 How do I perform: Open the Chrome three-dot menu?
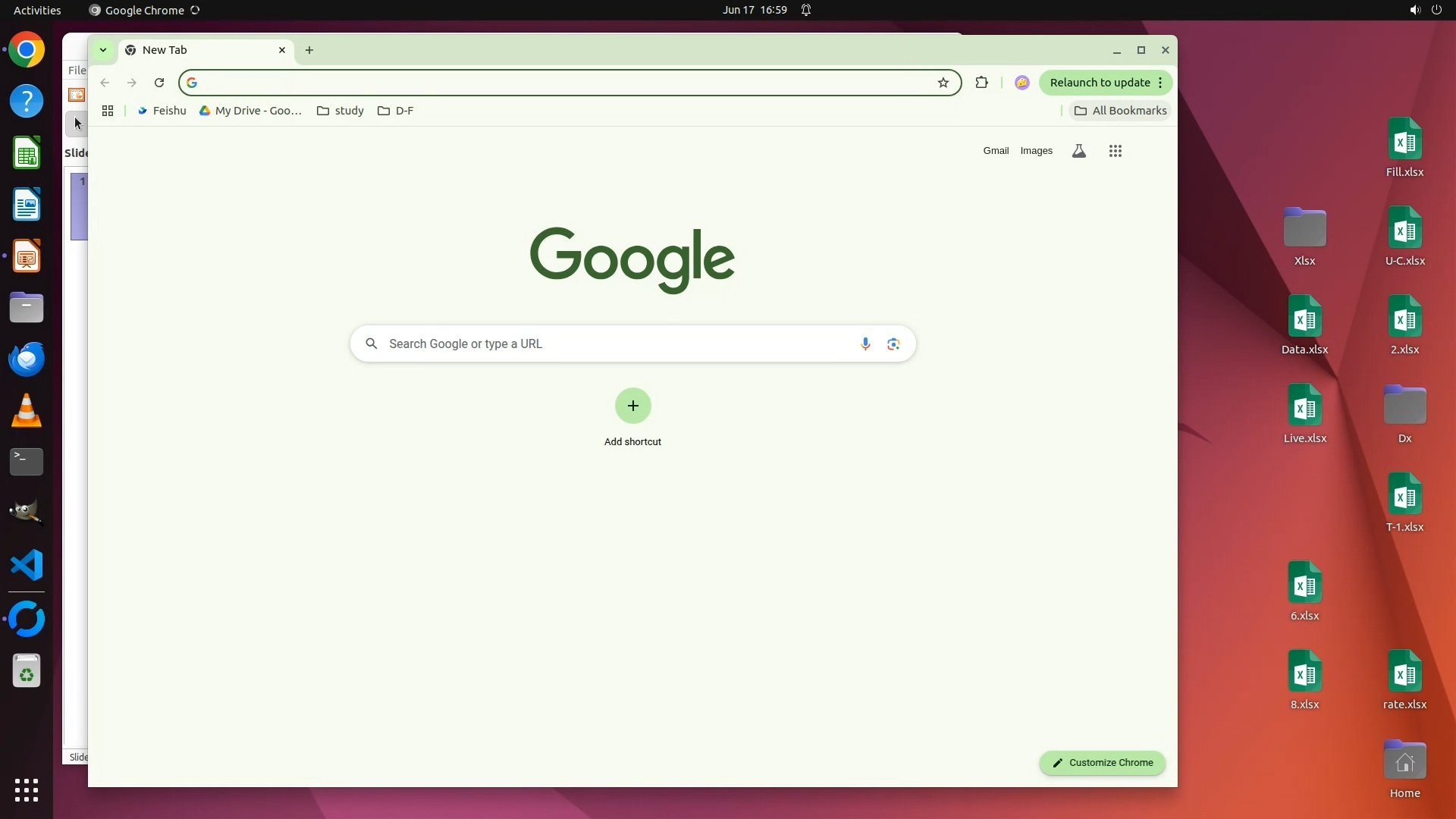pyautogui.click(x=1160, y=83)
